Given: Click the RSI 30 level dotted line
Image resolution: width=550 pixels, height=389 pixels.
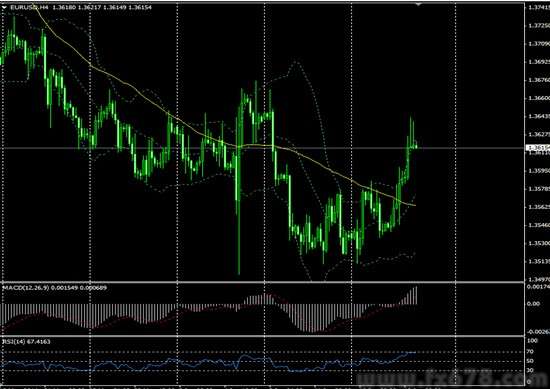Looking at the screenshot, I should (263, 370).
